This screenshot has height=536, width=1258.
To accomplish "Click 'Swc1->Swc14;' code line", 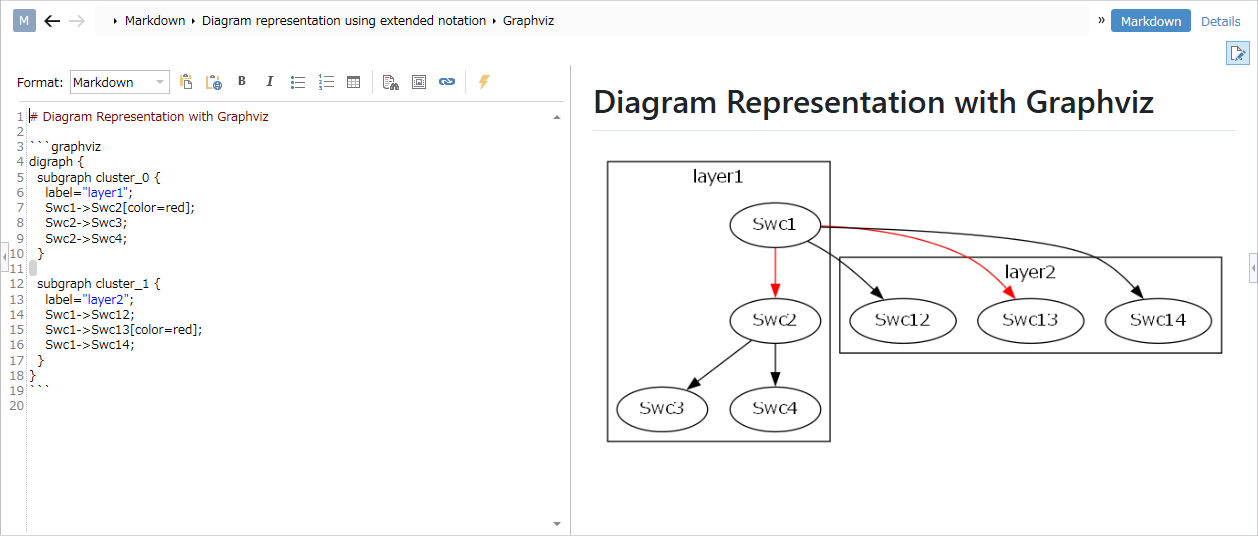I will 89,345.
